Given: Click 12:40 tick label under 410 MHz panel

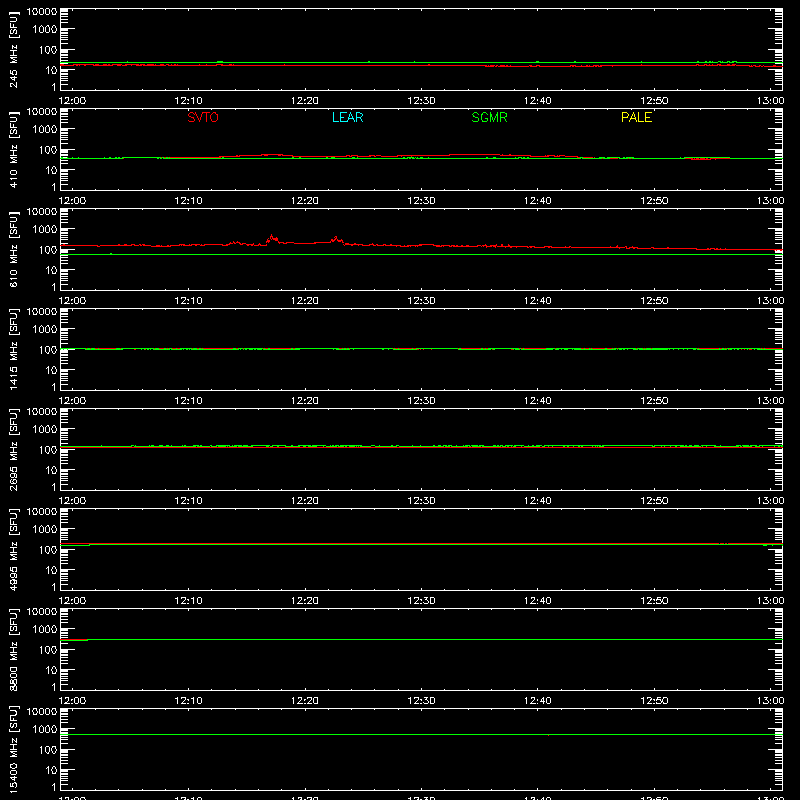Looking at the screenshot, I should (538, 201).
